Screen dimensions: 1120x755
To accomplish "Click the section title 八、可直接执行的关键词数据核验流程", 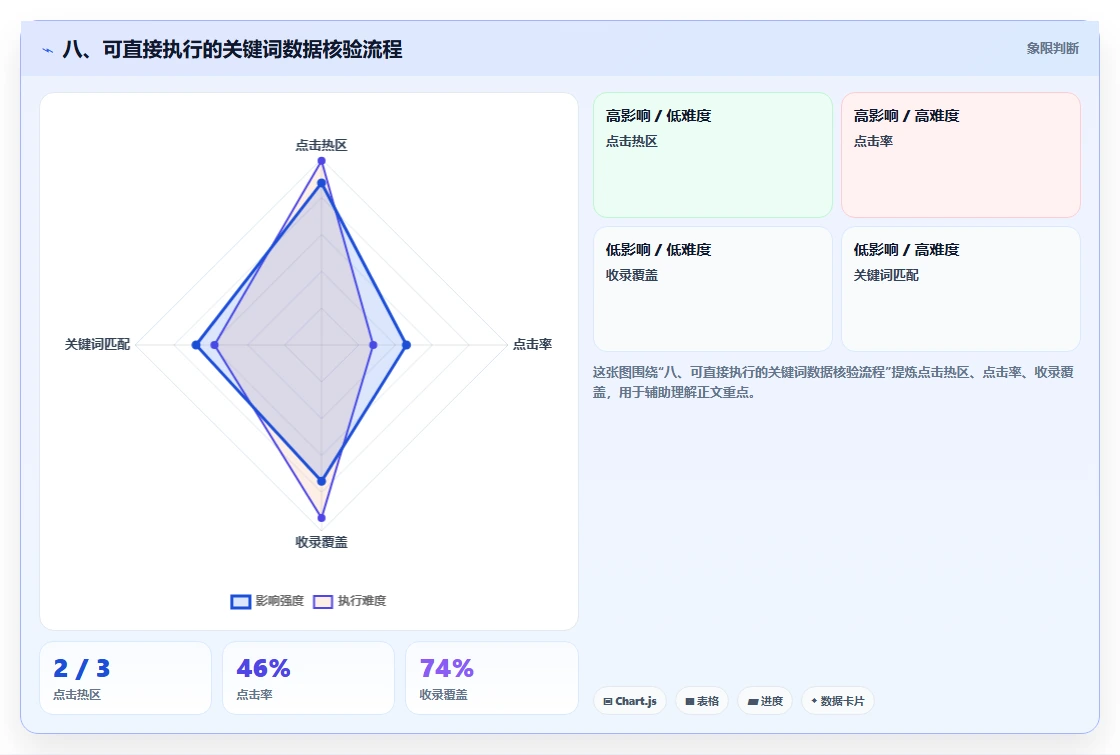I will click(x=232, y=49).
